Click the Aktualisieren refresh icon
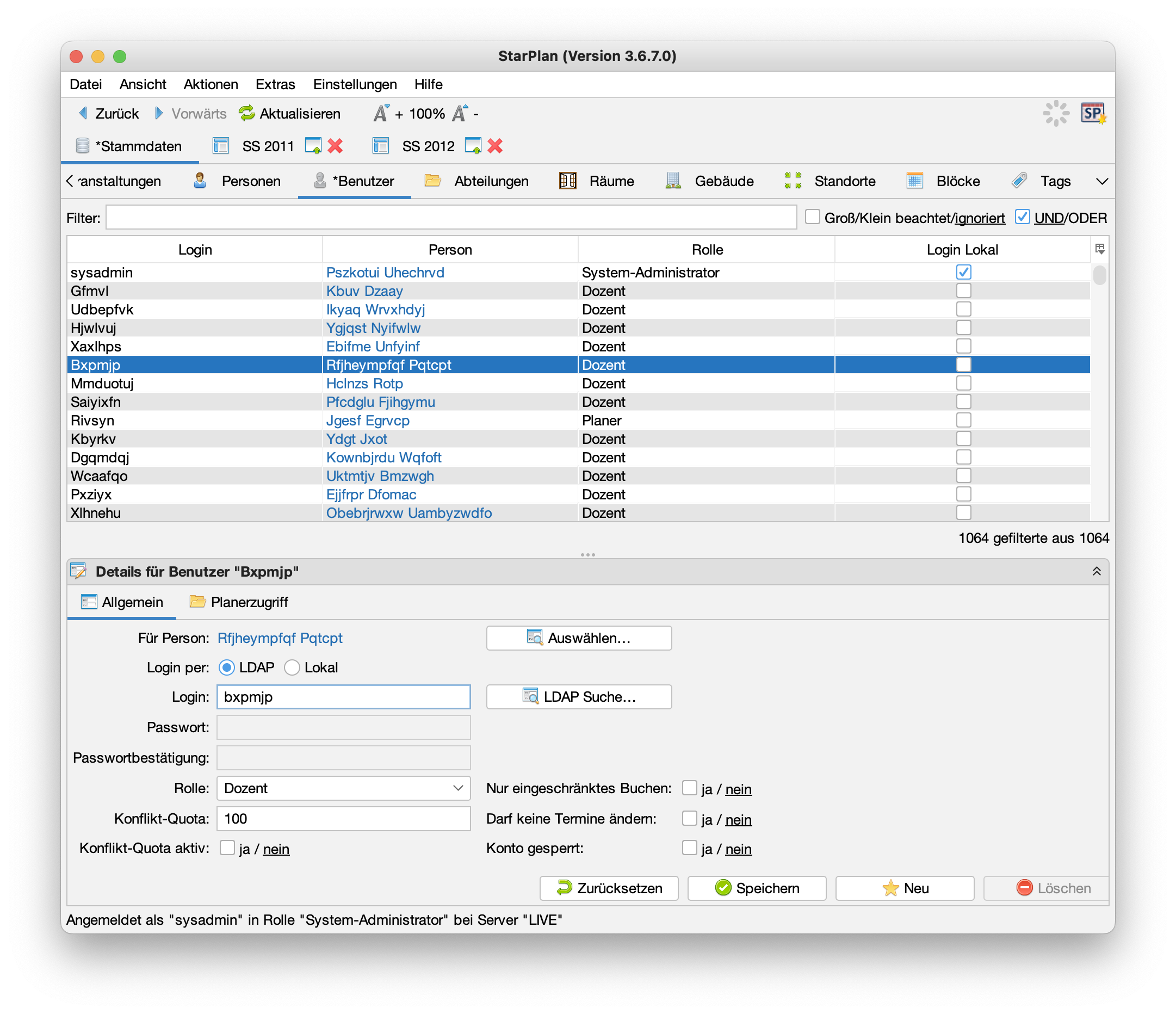The image size is (1176, 1014). [246, 114]
